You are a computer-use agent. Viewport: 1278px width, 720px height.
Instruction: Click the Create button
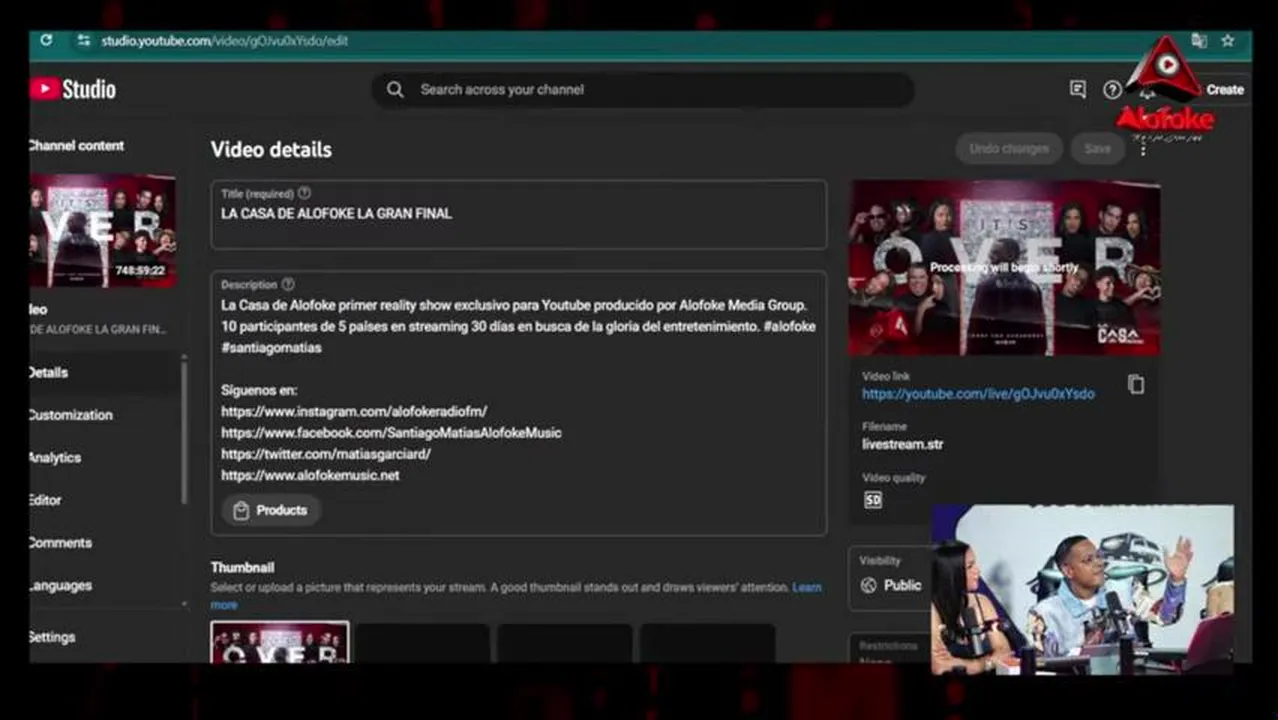click(x=1224, y=90)
